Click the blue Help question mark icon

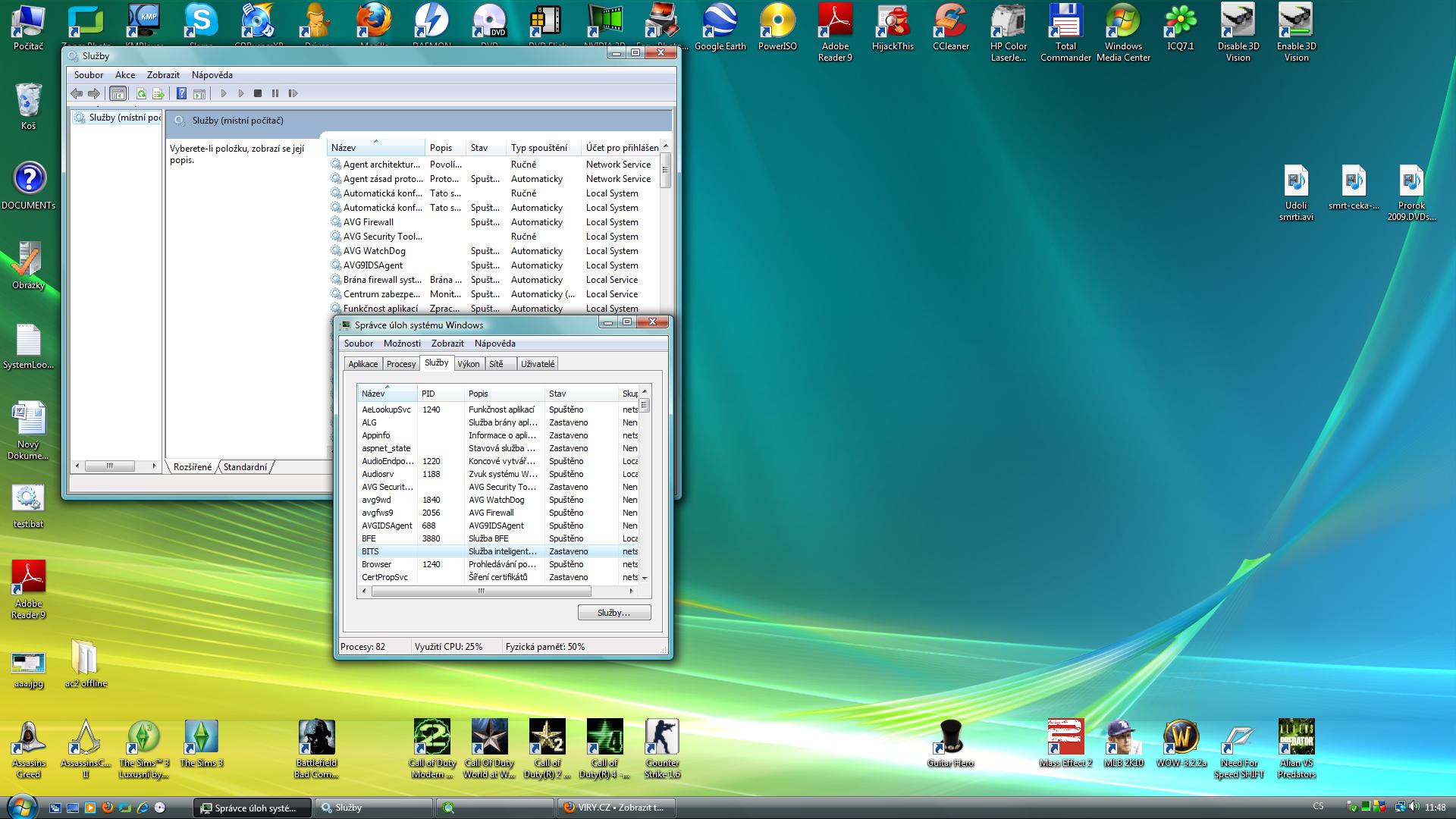tap(181, 93)
